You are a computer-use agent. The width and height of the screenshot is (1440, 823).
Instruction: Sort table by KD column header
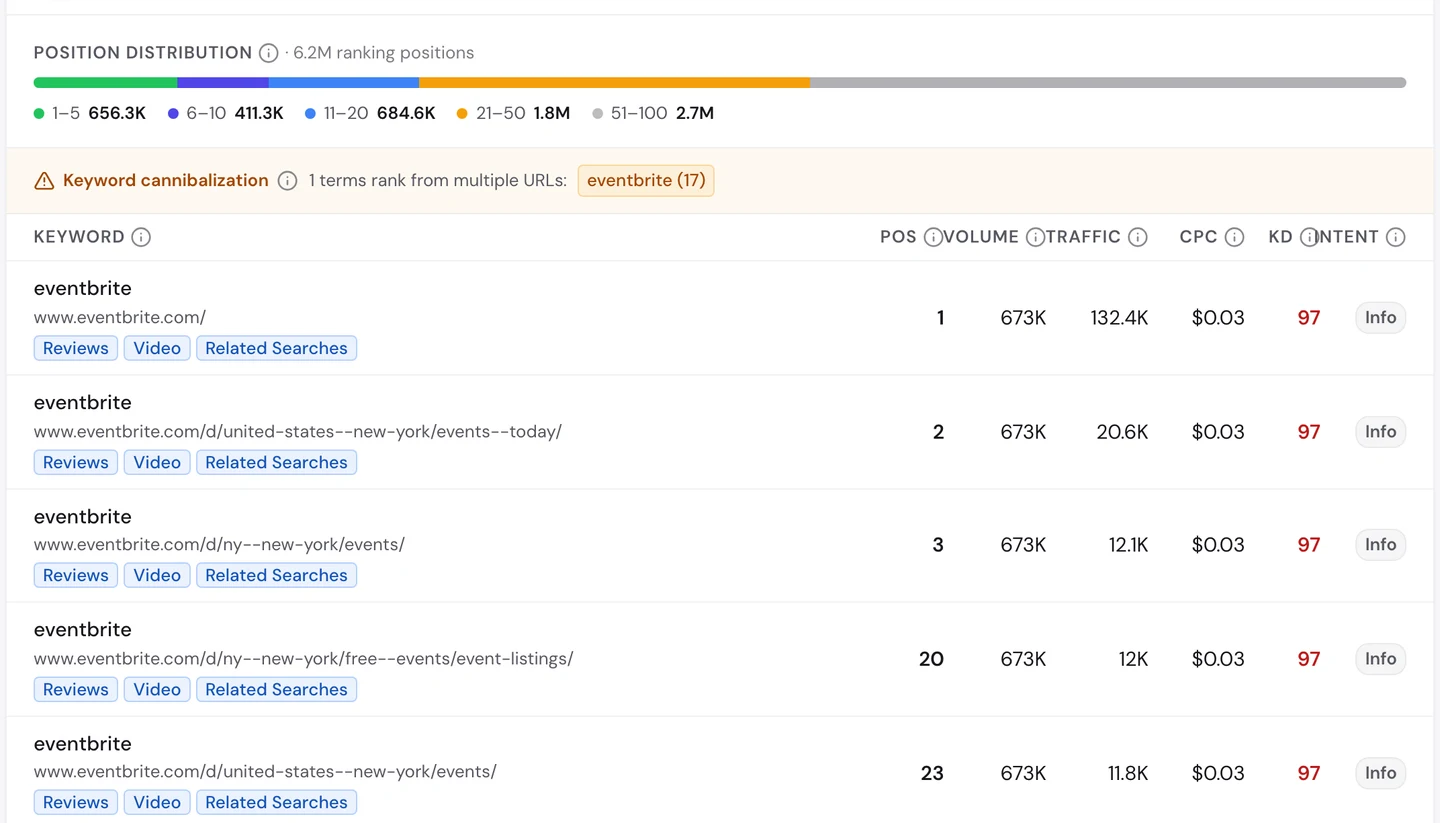coord(1280,237)
